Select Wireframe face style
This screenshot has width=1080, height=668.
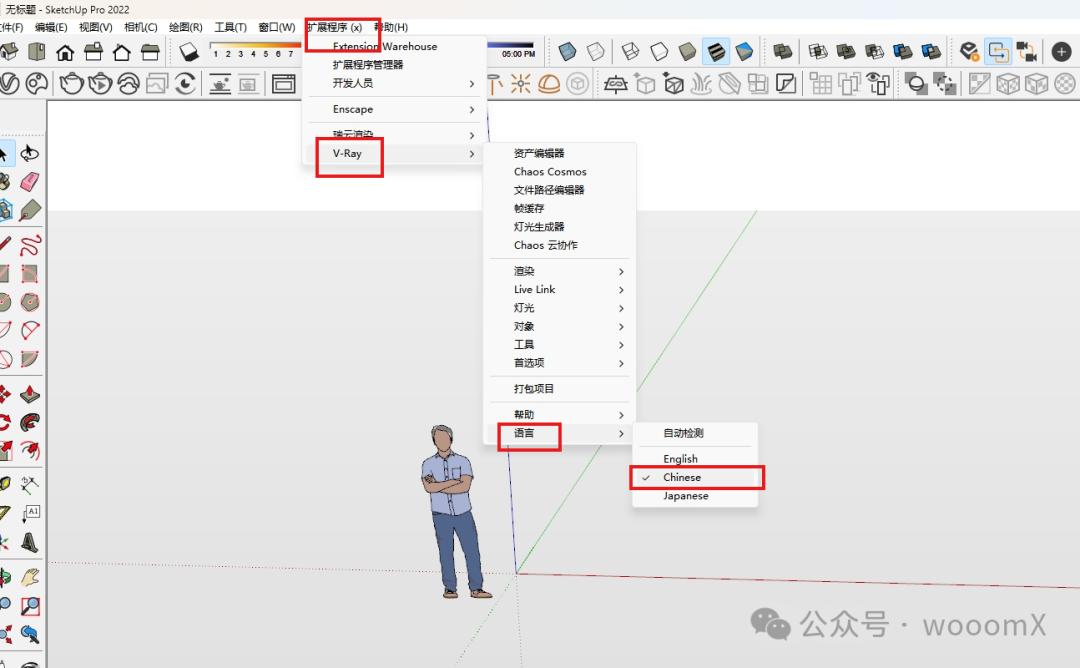point(630,52)
